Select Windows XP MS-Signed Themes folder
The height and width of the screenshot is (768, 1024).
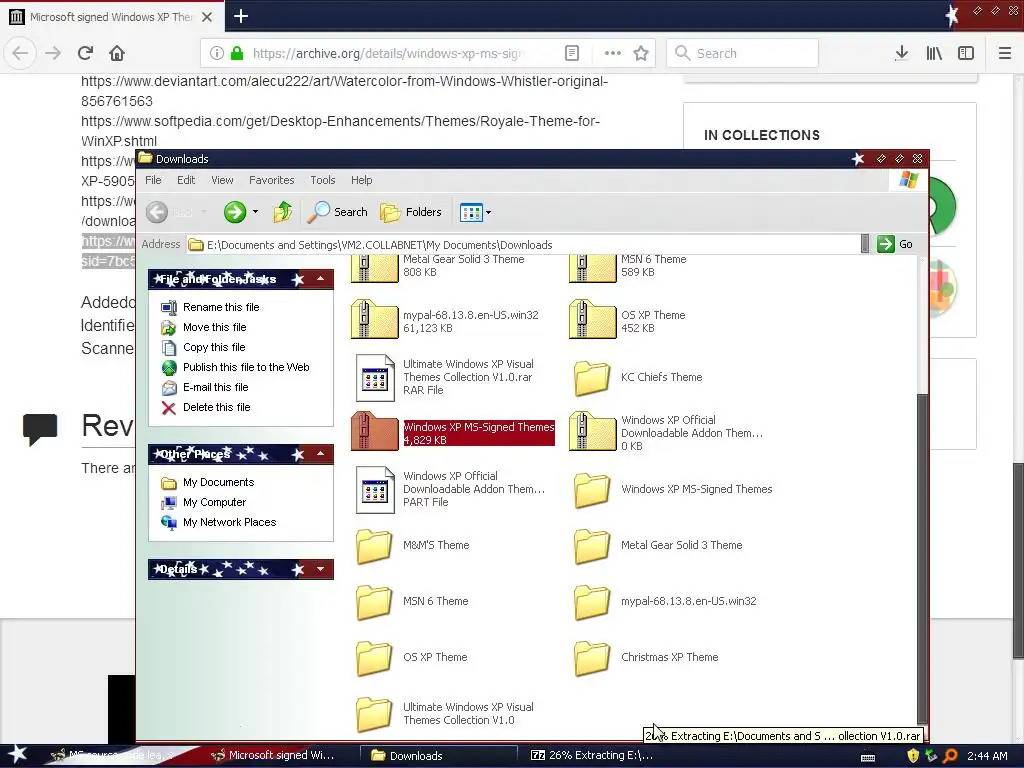pyautogui.click(x=673, y=489)
